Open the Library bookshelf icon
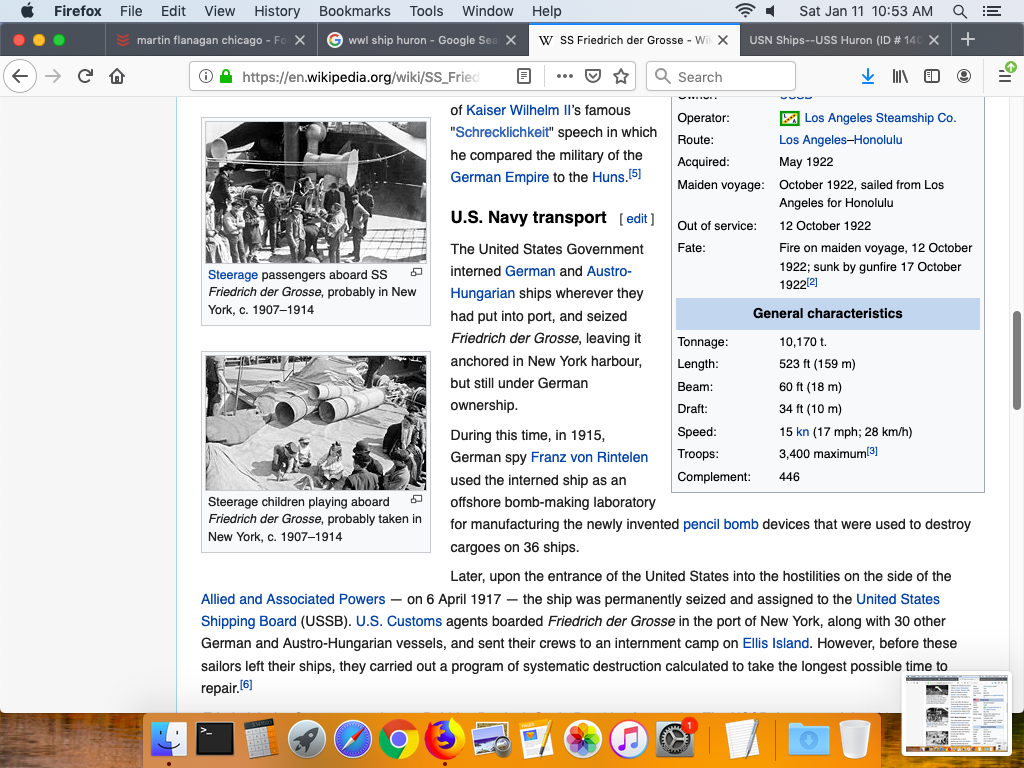1024x768 pixels. point(900,76)
